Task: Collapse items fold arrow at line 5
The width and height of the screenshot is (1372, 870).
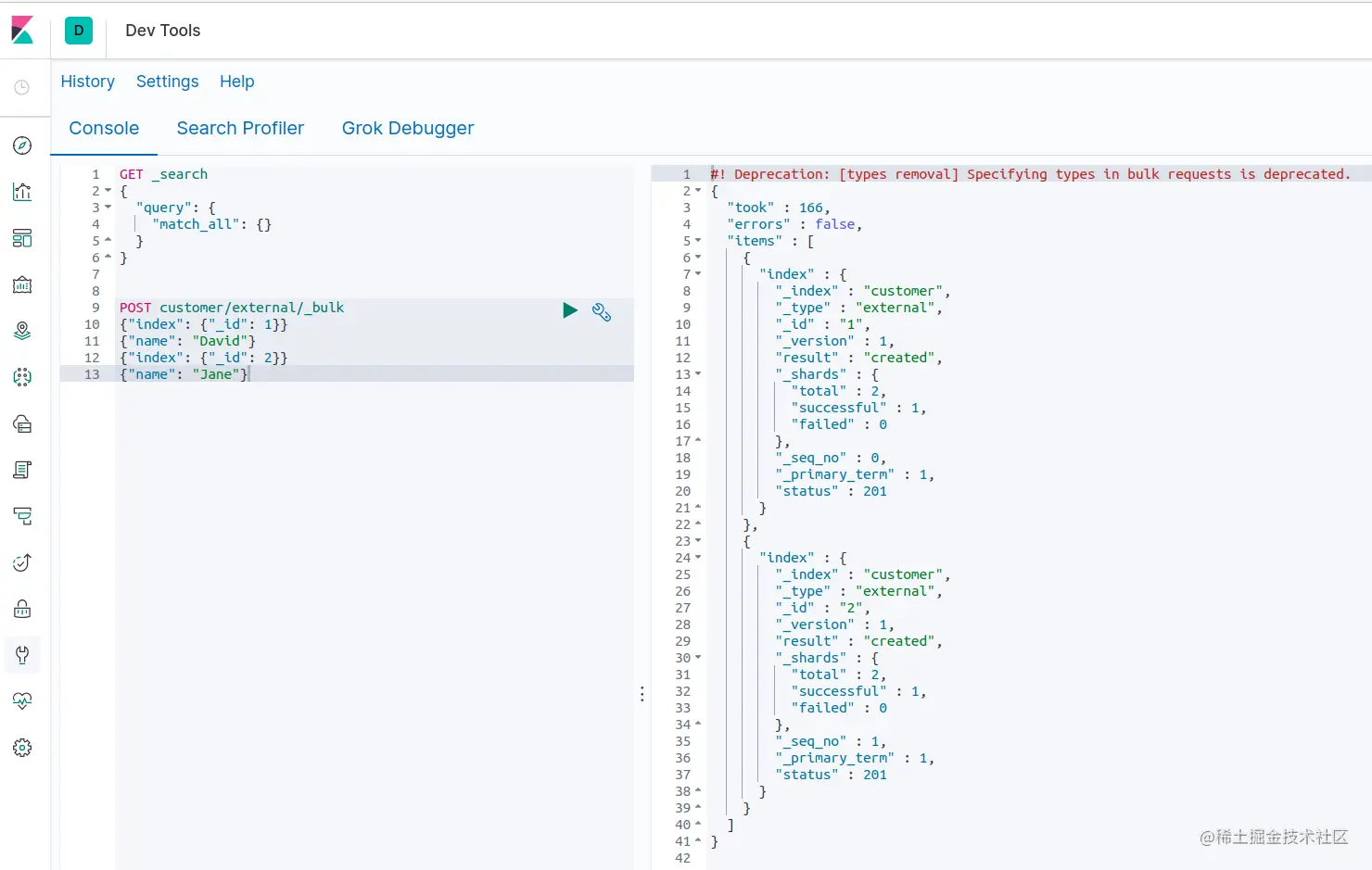Action: pos(698,241)
